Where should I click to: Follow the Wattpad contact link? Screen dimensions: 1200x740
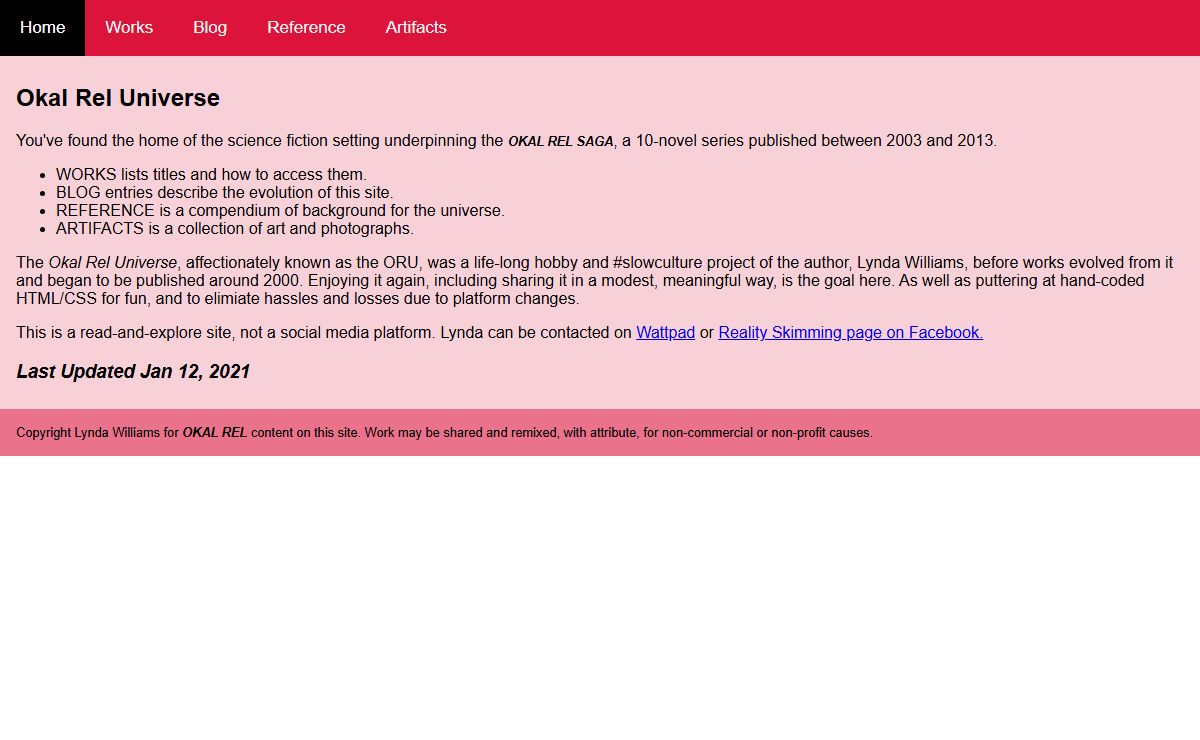point(665,332)
